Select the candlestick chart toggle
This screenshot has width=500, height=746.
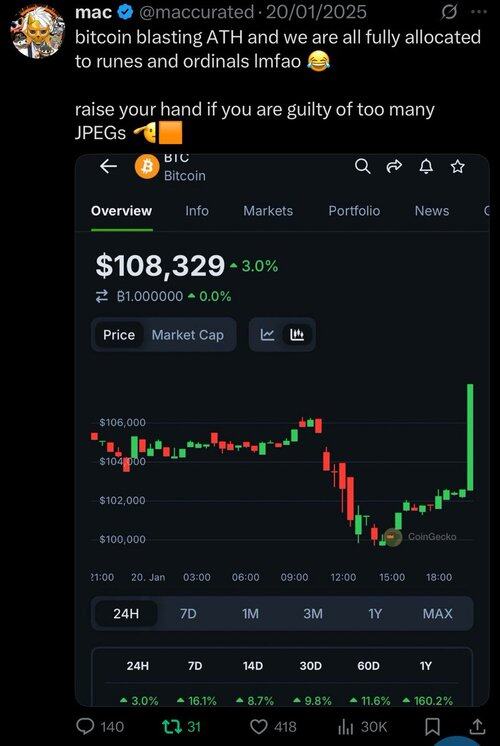(297, 334)
